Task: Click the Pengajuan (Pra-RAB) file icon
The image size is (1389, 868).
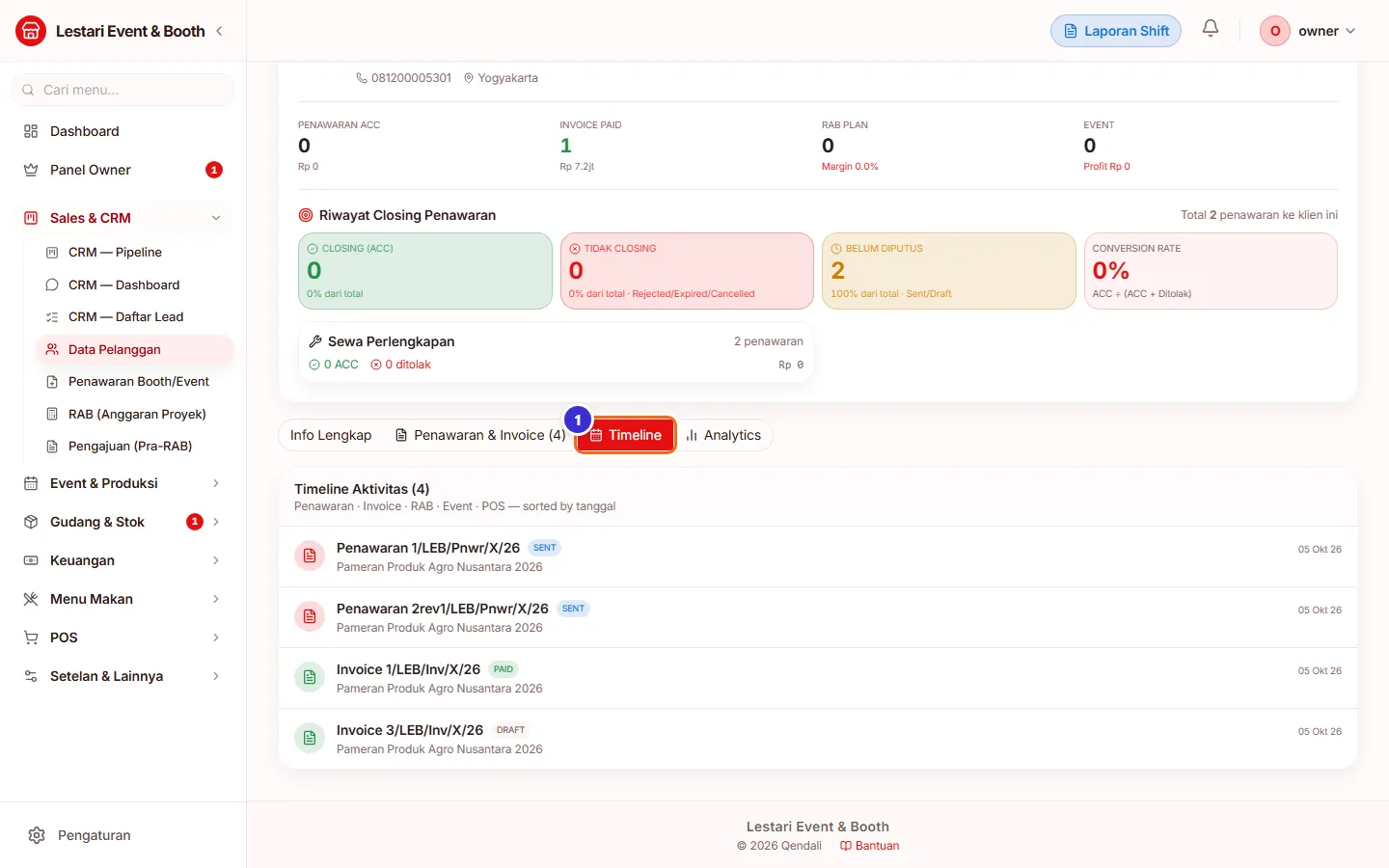Action: [x=52, y=447]
